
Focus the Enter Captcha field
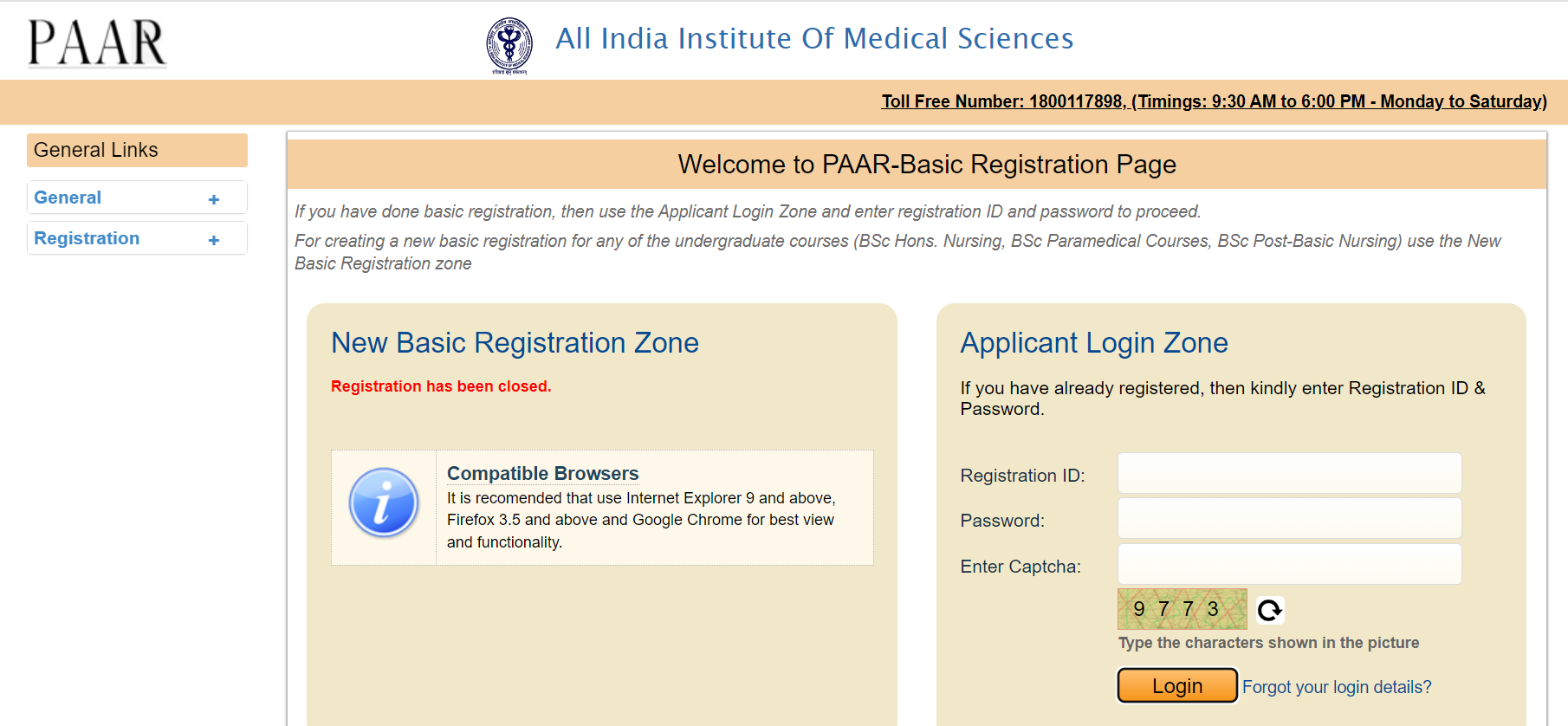tap(1289, 564)
